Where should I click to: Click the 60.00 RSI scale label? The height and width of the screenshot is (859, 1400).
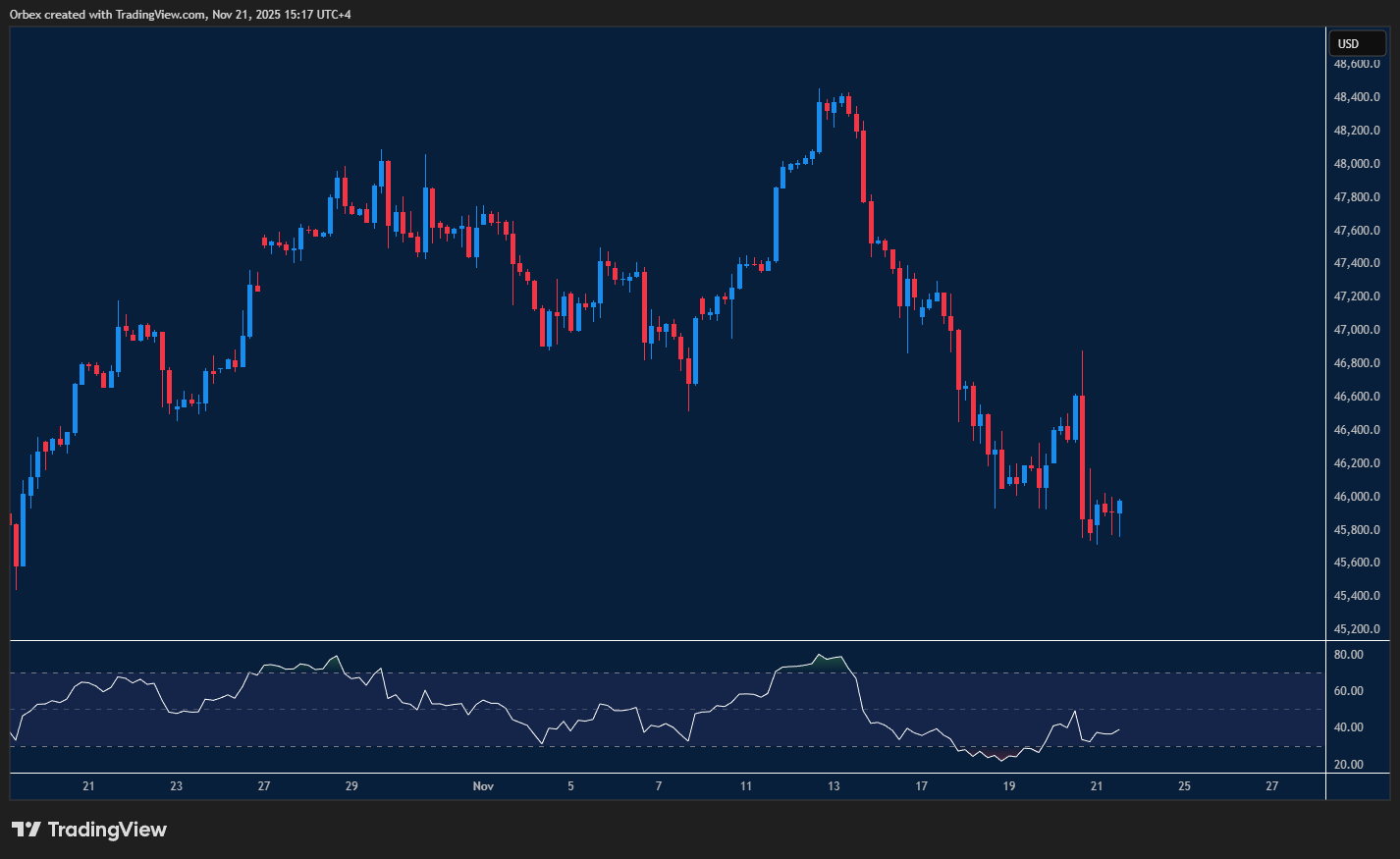tap(1348, 691)
